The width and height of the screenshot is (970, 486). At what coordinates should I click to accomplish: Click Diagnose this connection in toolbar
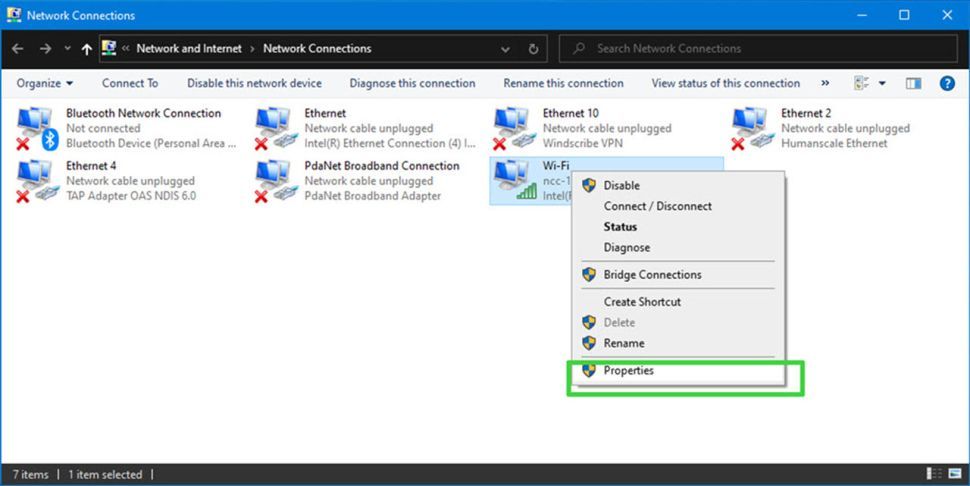tap(412, 84)
